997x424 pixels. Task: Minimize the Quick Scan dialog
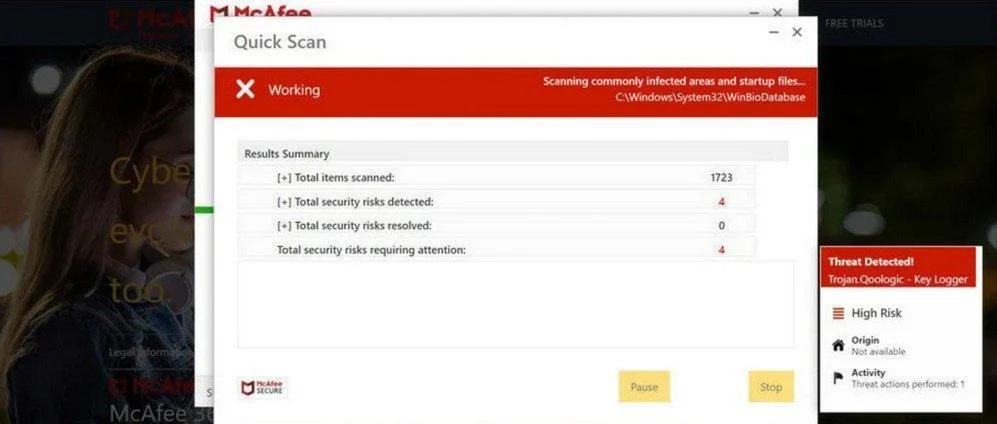[774, 32]
